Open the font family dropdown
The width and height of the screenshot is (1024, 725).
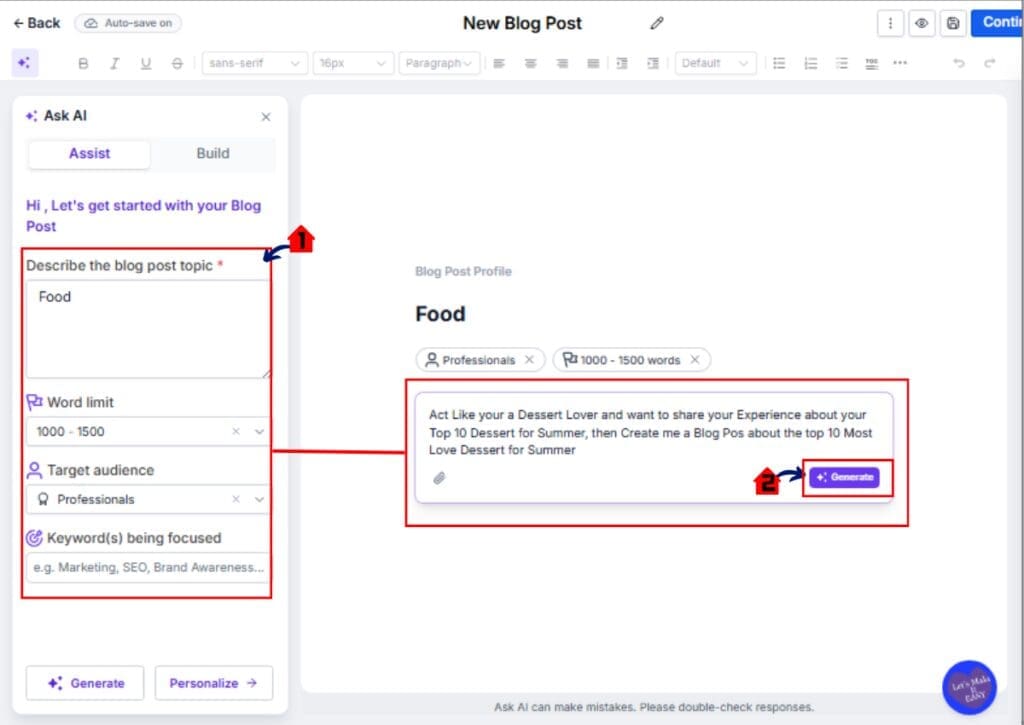(254, 62)
